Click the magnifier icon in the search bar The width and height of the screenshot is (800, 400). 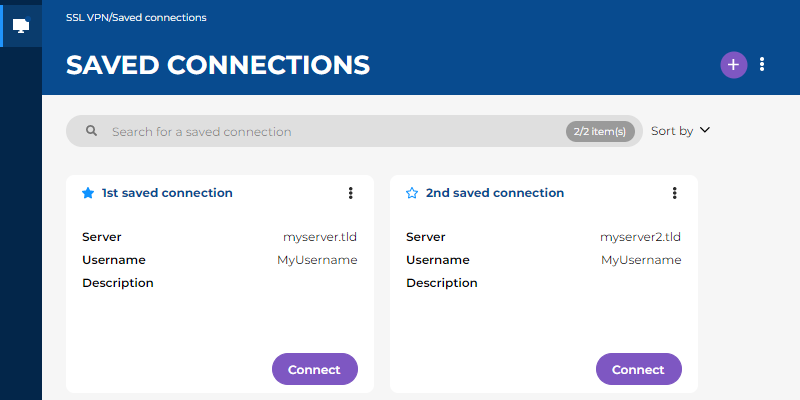[91, 131]
